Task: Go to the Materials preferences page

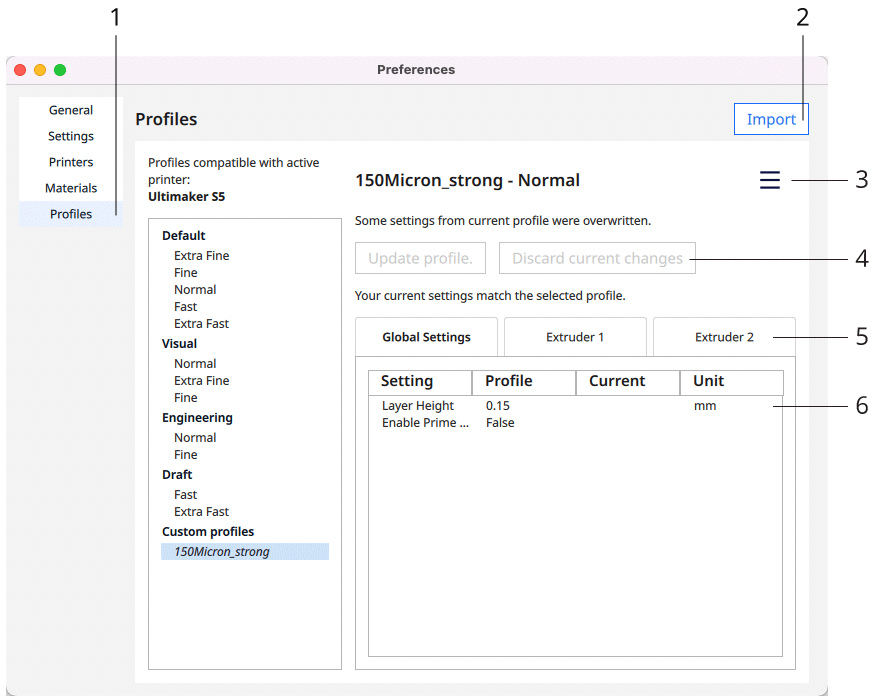Action: 71,188
